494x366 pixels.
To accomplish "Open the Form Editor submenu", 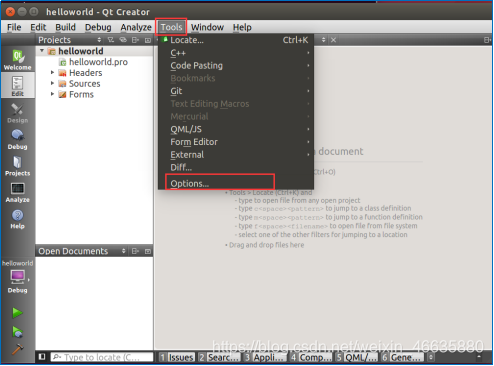I will [236, 142].
